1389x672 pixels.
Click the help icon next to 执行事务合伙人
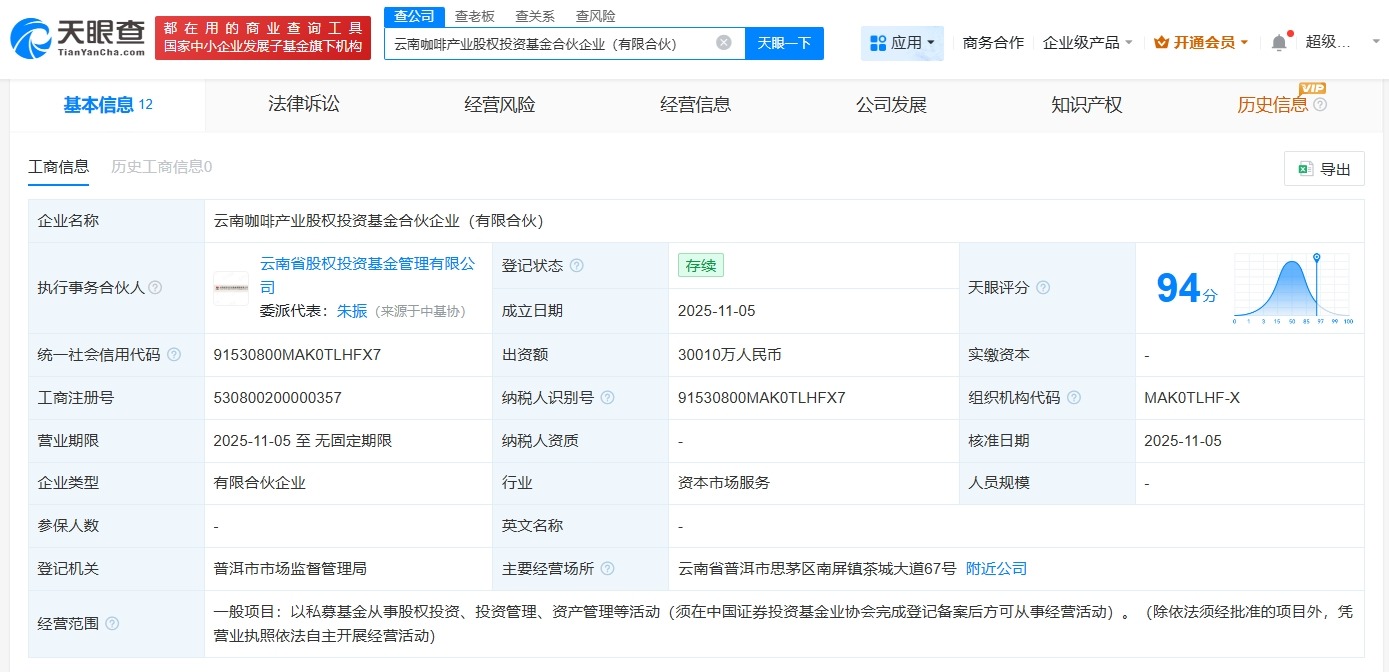[155, 287]
